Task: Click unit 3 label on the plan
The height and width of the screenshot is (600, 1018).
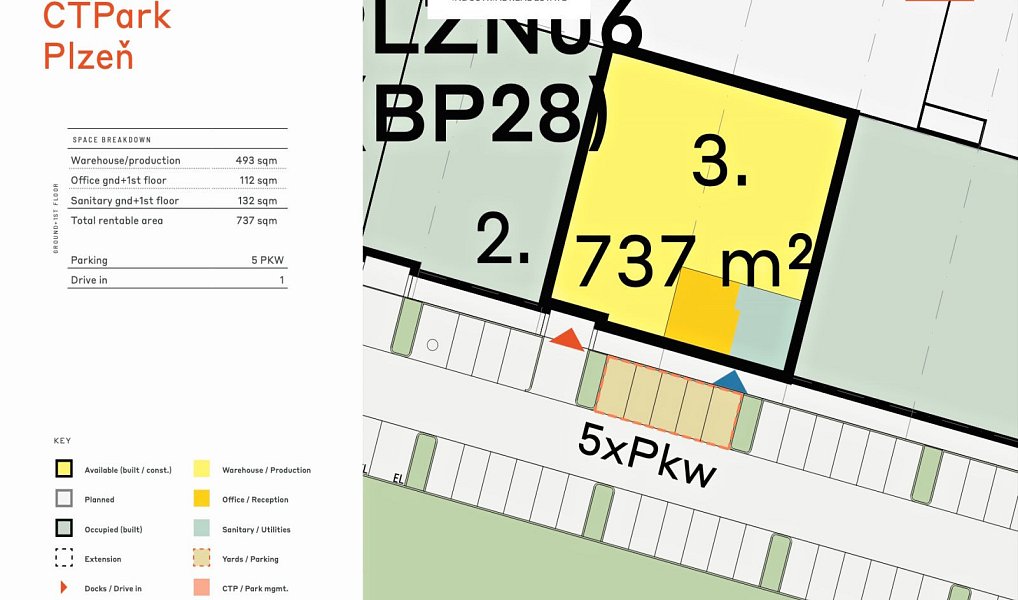Action: point(719,162)
